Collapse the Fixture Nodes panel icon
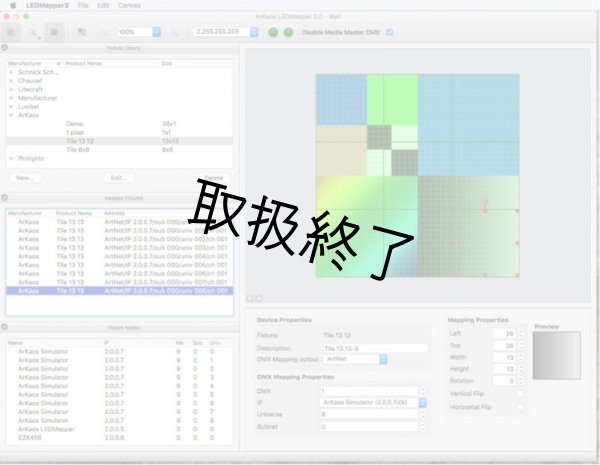The width and height of the screenshot is (600, 465). click(5, 327)
